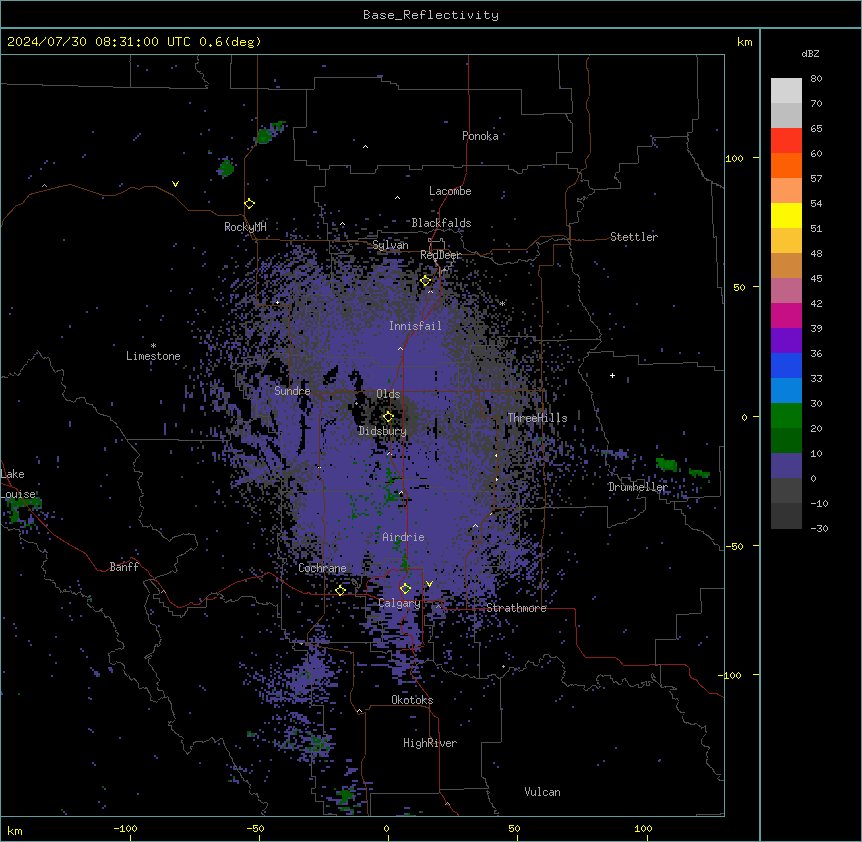Click the Sundre town label

292,391
